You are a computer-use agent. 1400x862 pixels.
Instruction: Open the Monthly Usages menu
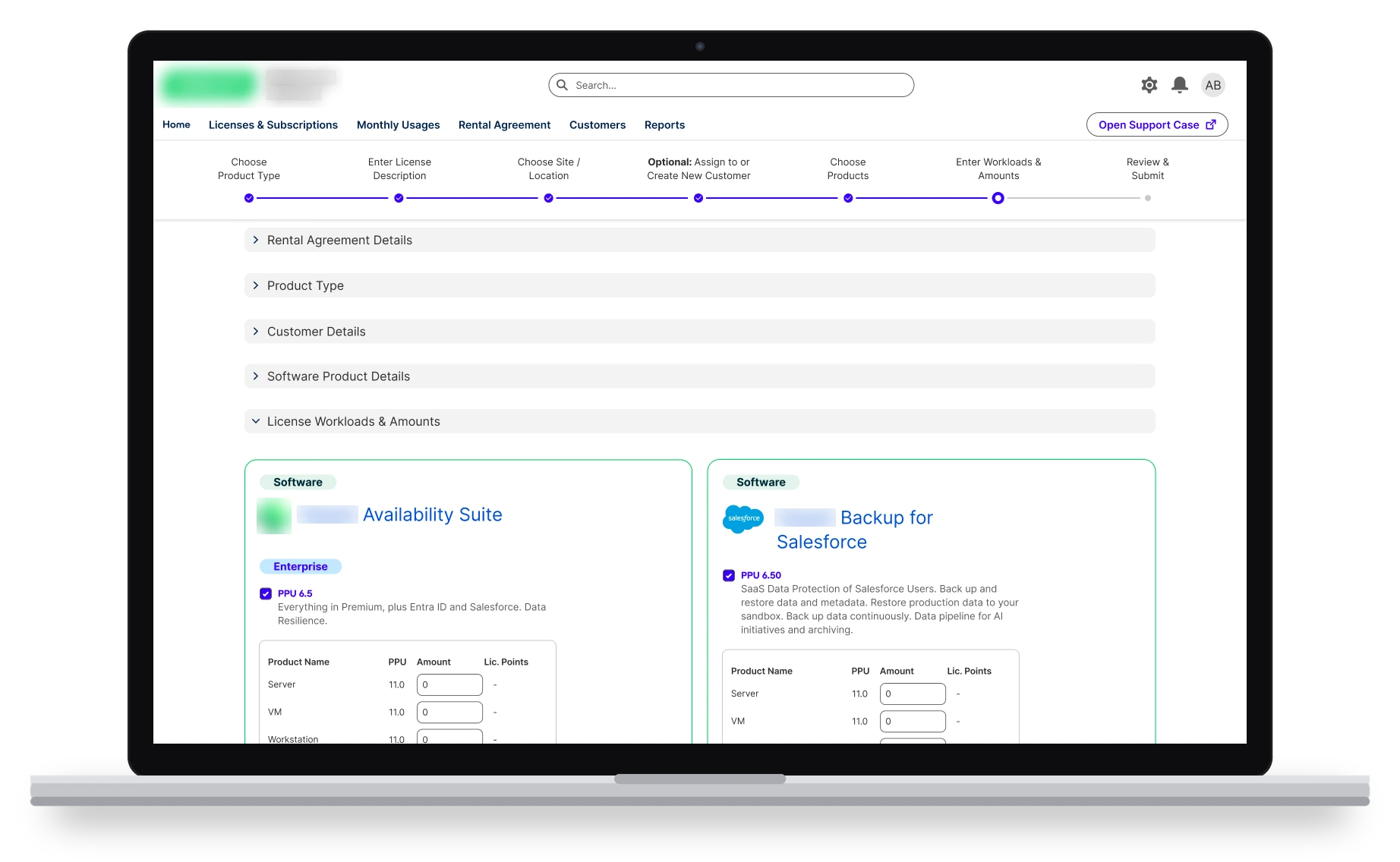pyautogui.click(x=399, y=124)
